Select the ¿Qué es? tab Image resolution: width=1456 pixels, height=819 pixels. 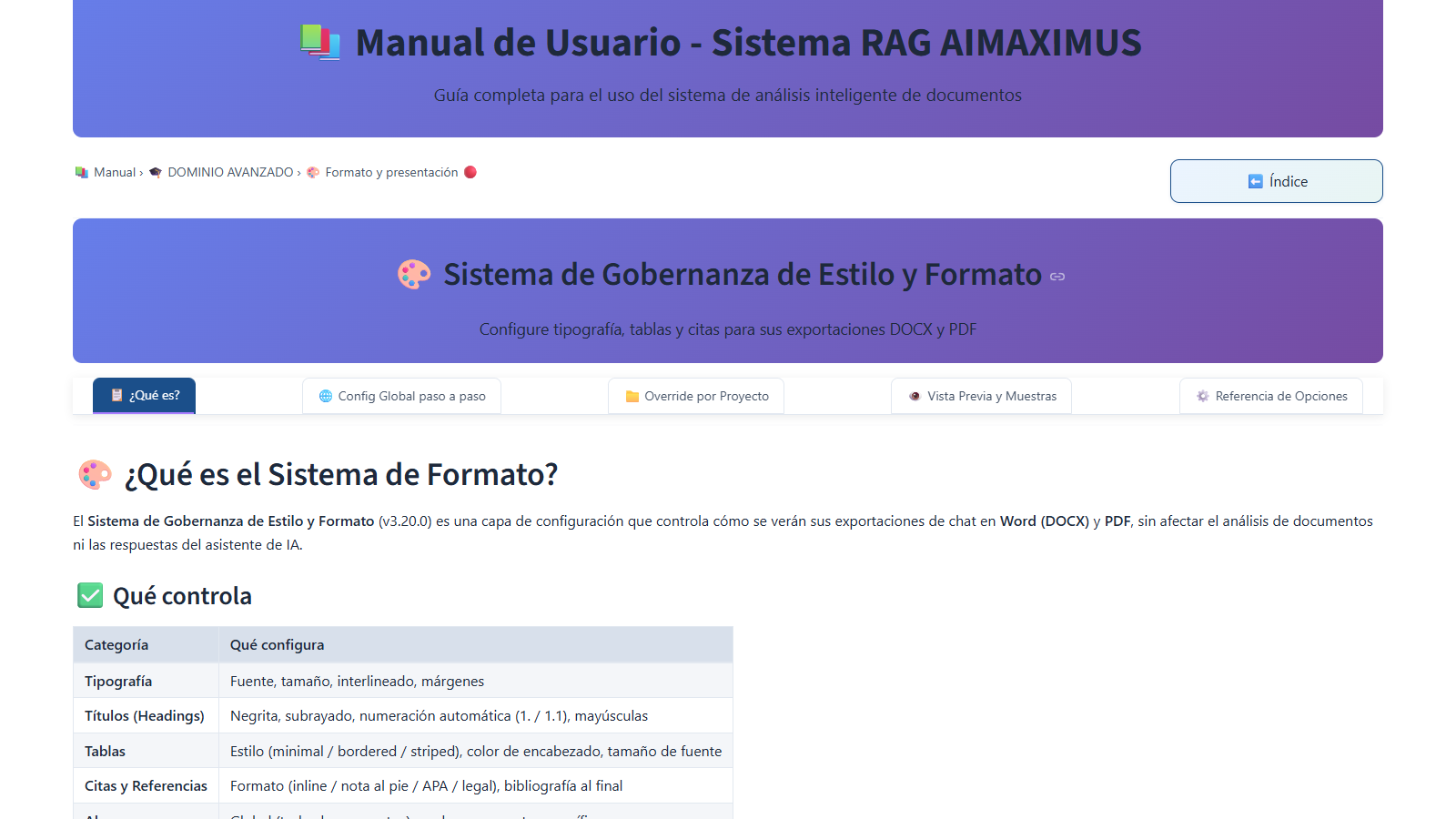144,396
